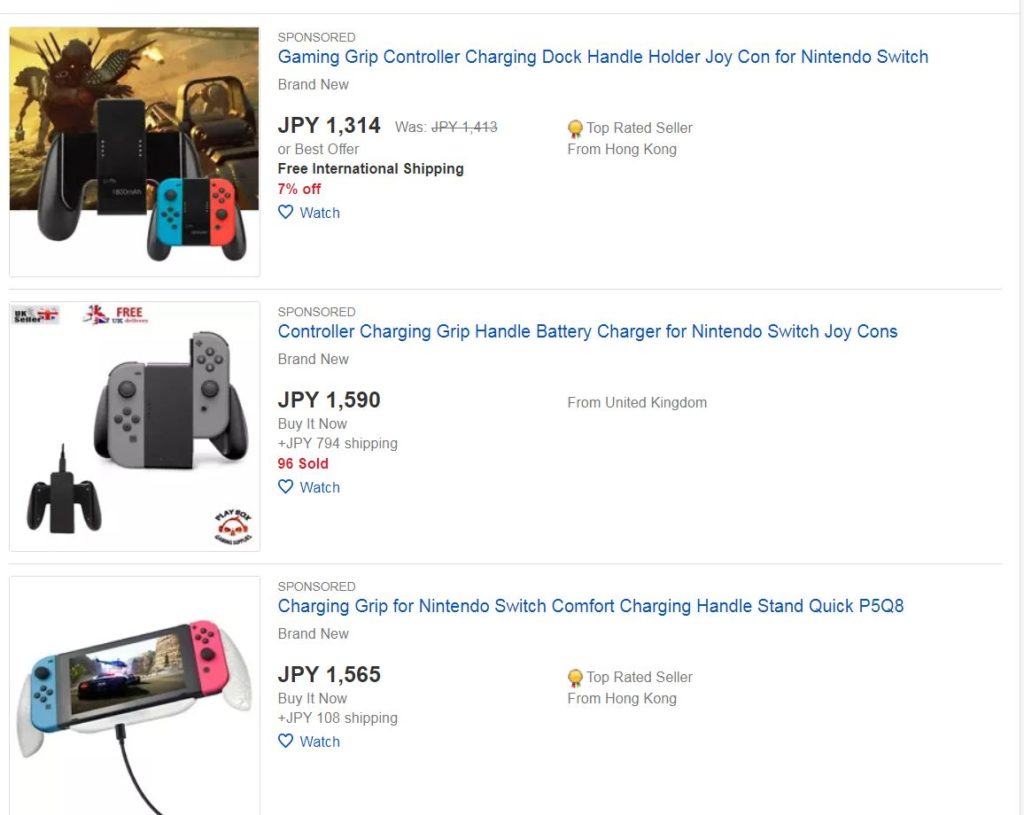The height and width of the screenshot is (815, 1024).
Task: Click the Play Box logo on second thumbnail
Action: 232,526
